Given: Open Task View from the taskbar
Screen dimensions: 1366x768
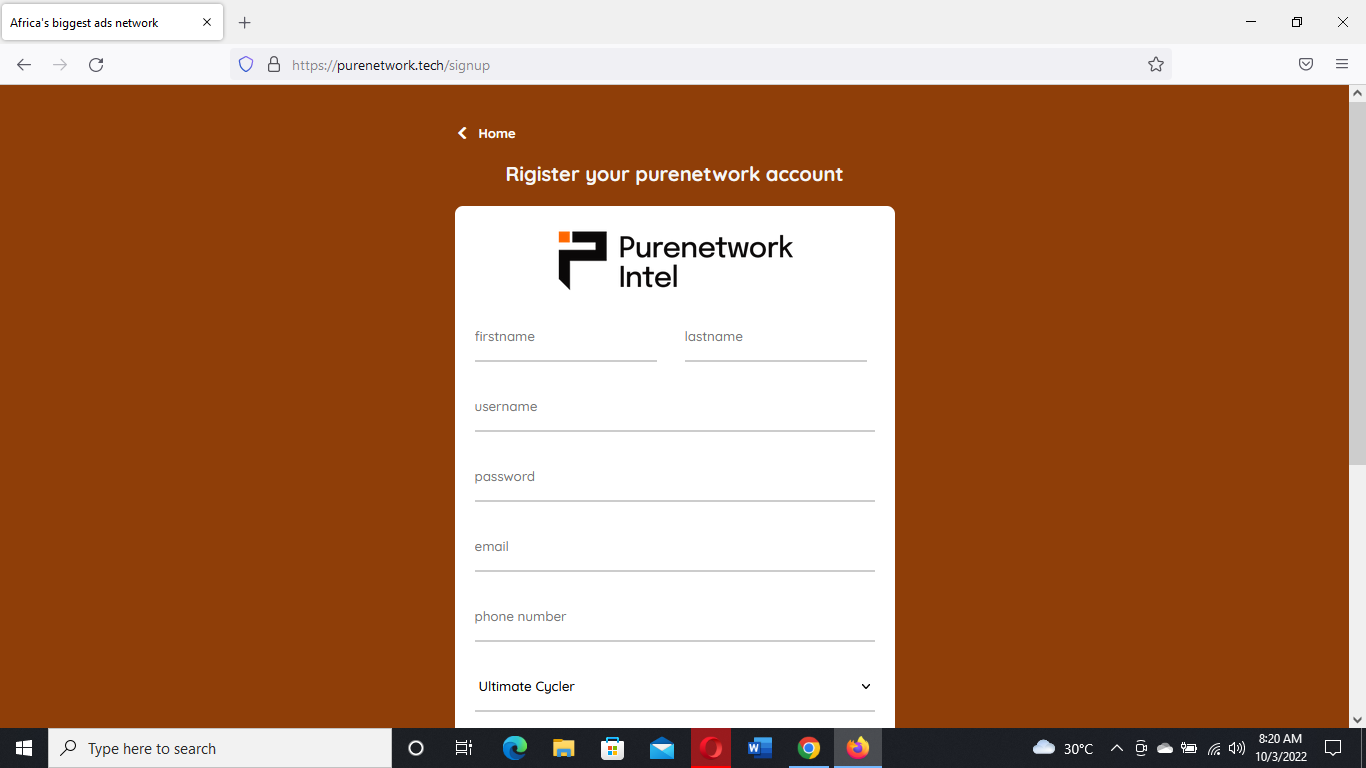Looking at the screenshot, I should coord(464,748).
